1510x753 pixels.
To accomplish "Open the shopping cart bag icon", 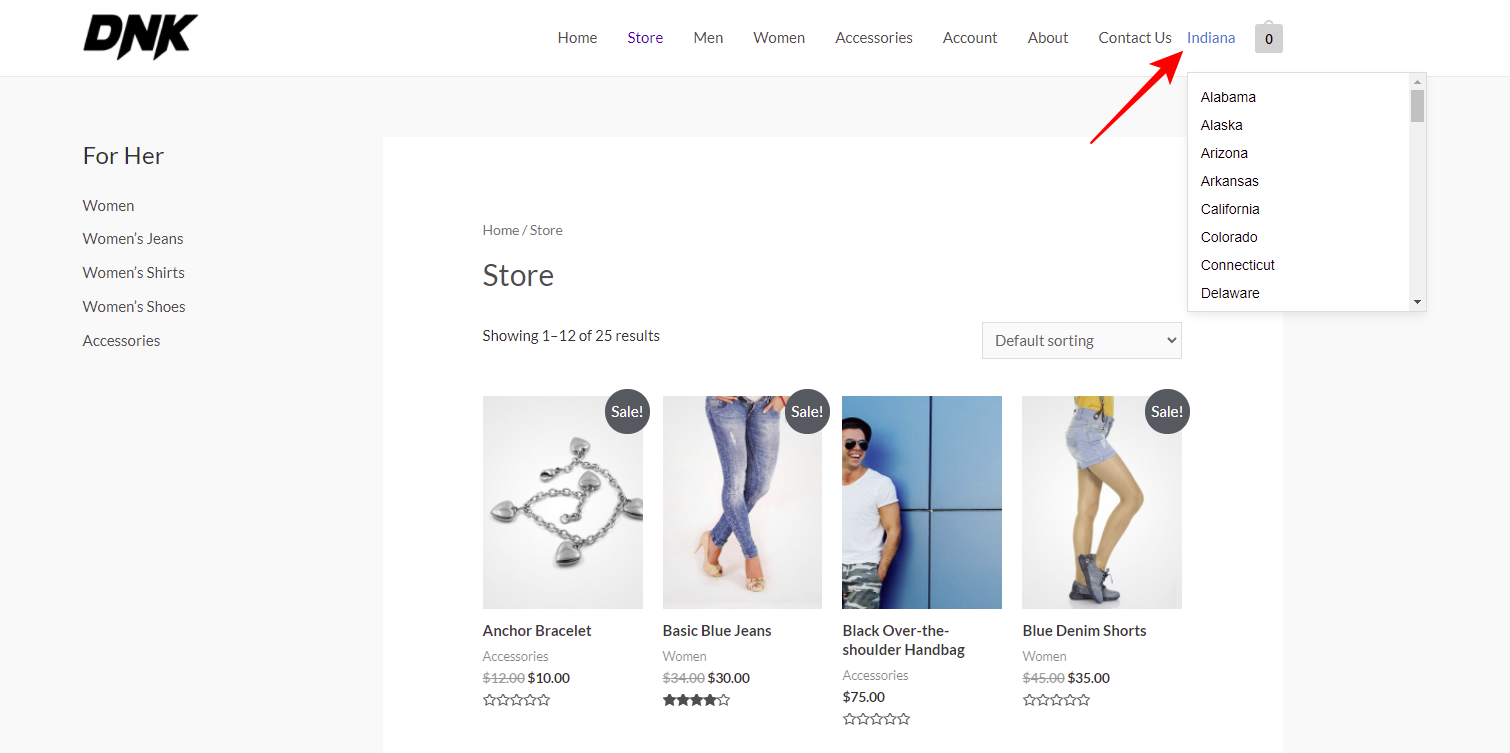I will (x=1268, y=38).
